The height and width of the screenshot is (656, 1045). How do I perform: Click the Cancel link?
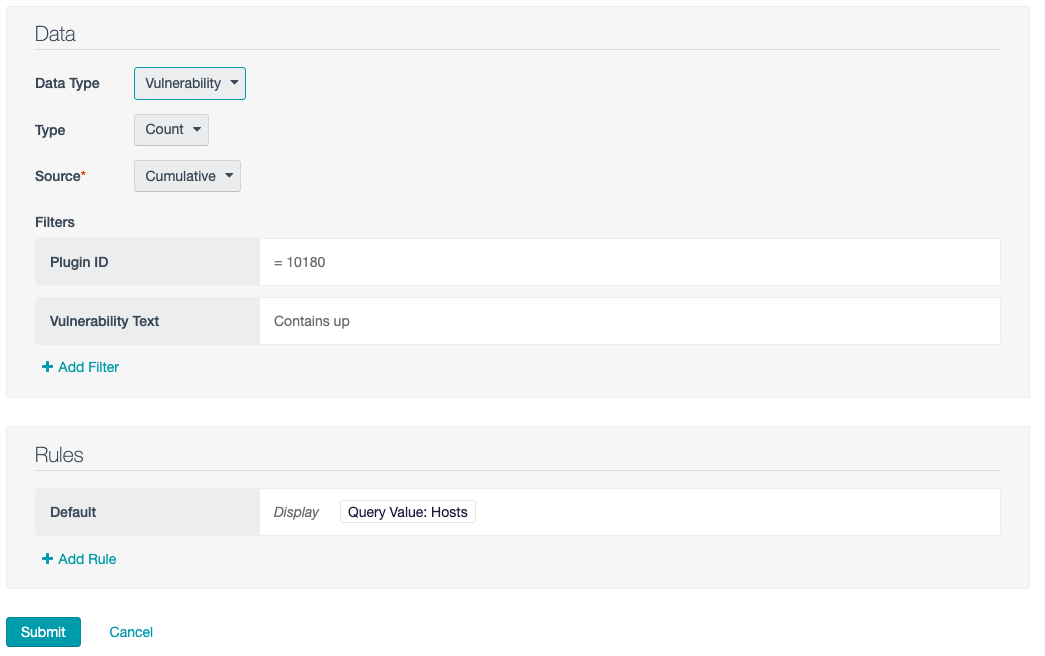131,632
